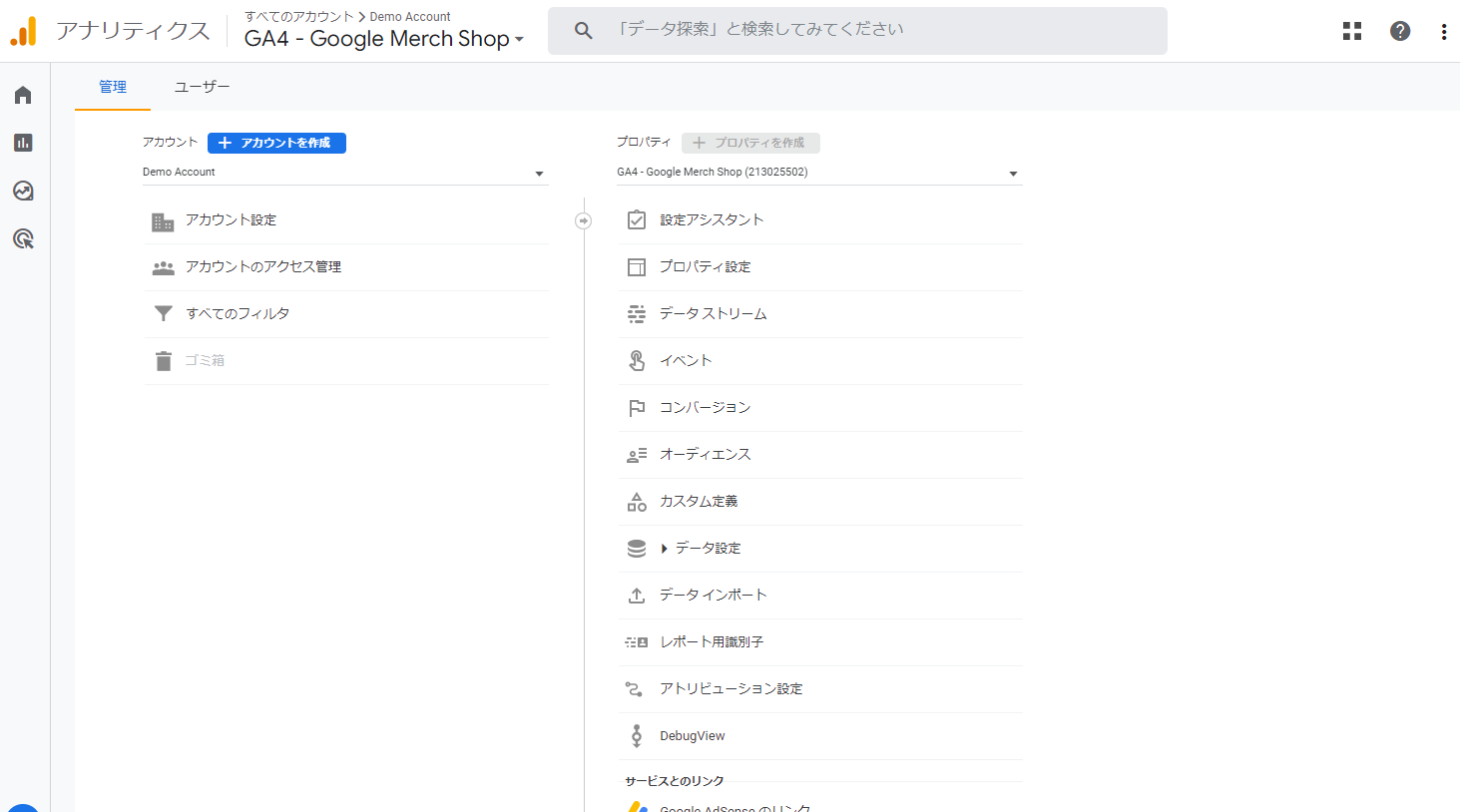Click the Google Analytics logo icon

coord(23,31)
